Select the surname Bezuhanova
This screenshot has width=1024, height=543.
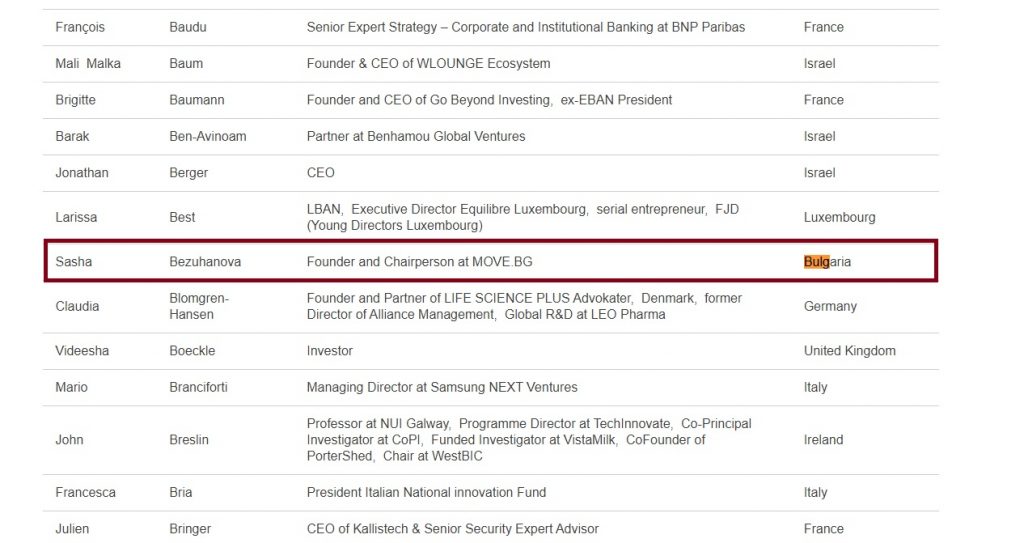[x=205, y=262]
